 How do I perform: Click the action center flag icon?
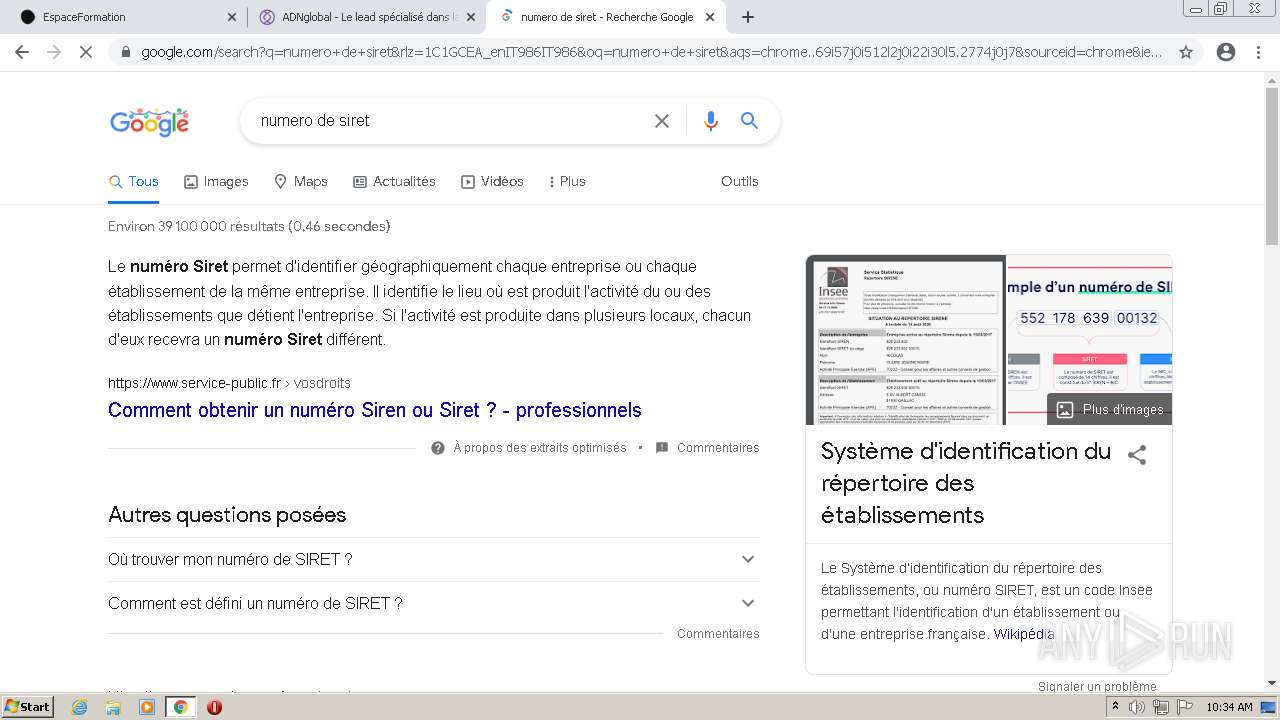click(x=1185, y=707)
